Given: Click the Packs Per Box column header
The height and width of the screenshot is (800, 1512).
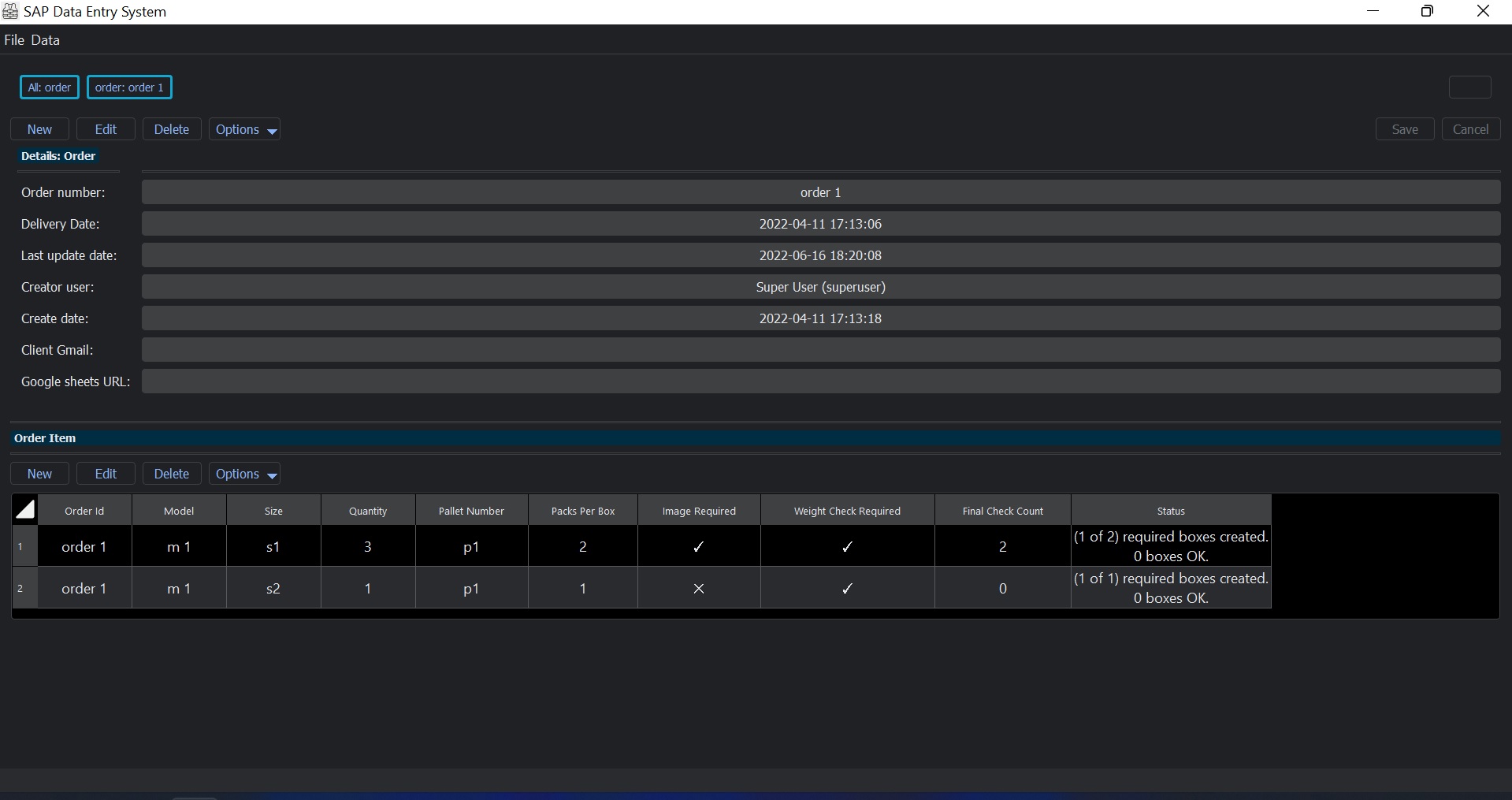Looking at the screenshot, I should [x=583, y=511].
